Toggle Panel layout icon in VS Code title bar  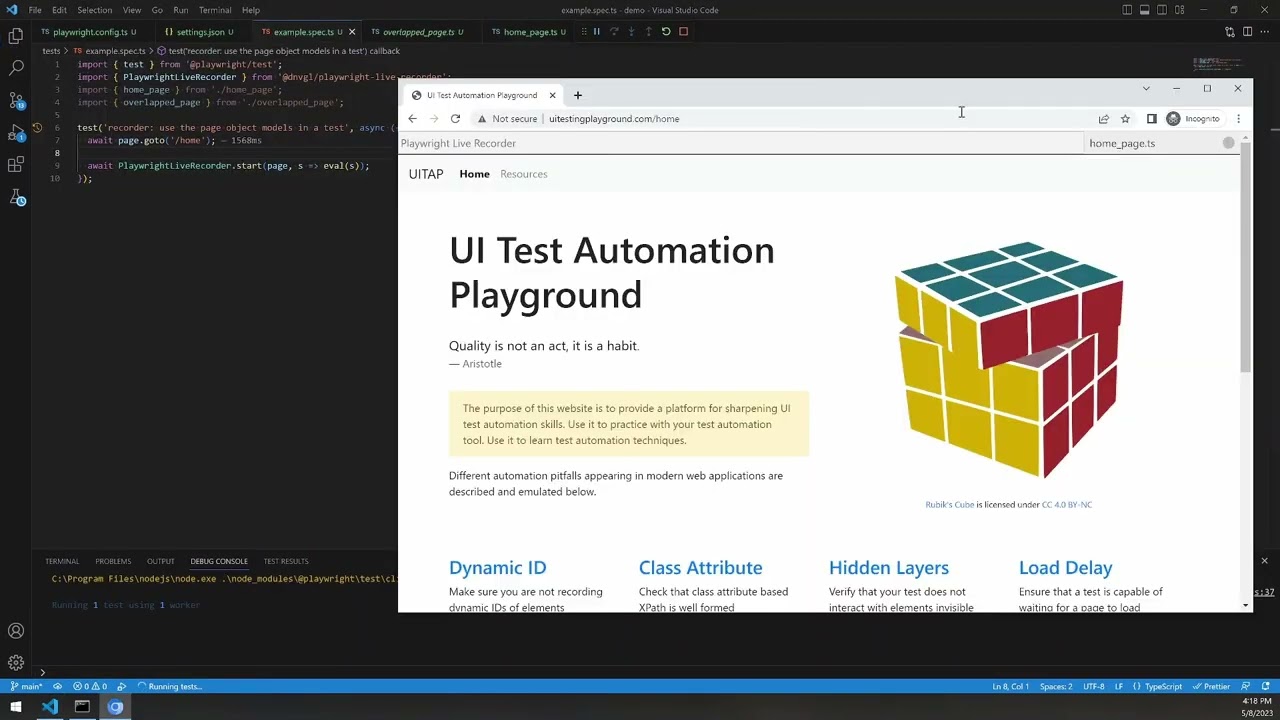(x=1145, y=10)
